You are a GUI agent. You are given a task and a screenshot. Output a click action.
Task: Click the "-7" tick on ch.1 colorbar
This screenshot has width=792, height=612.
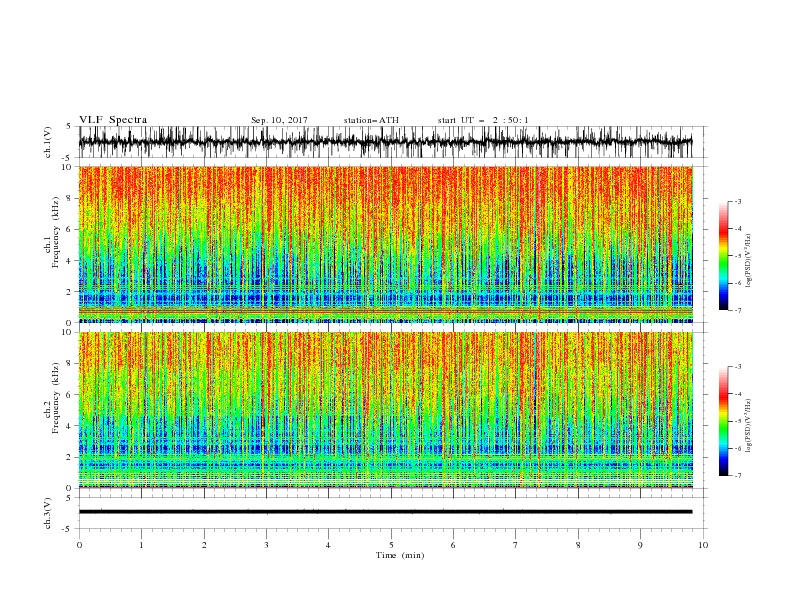738,310
